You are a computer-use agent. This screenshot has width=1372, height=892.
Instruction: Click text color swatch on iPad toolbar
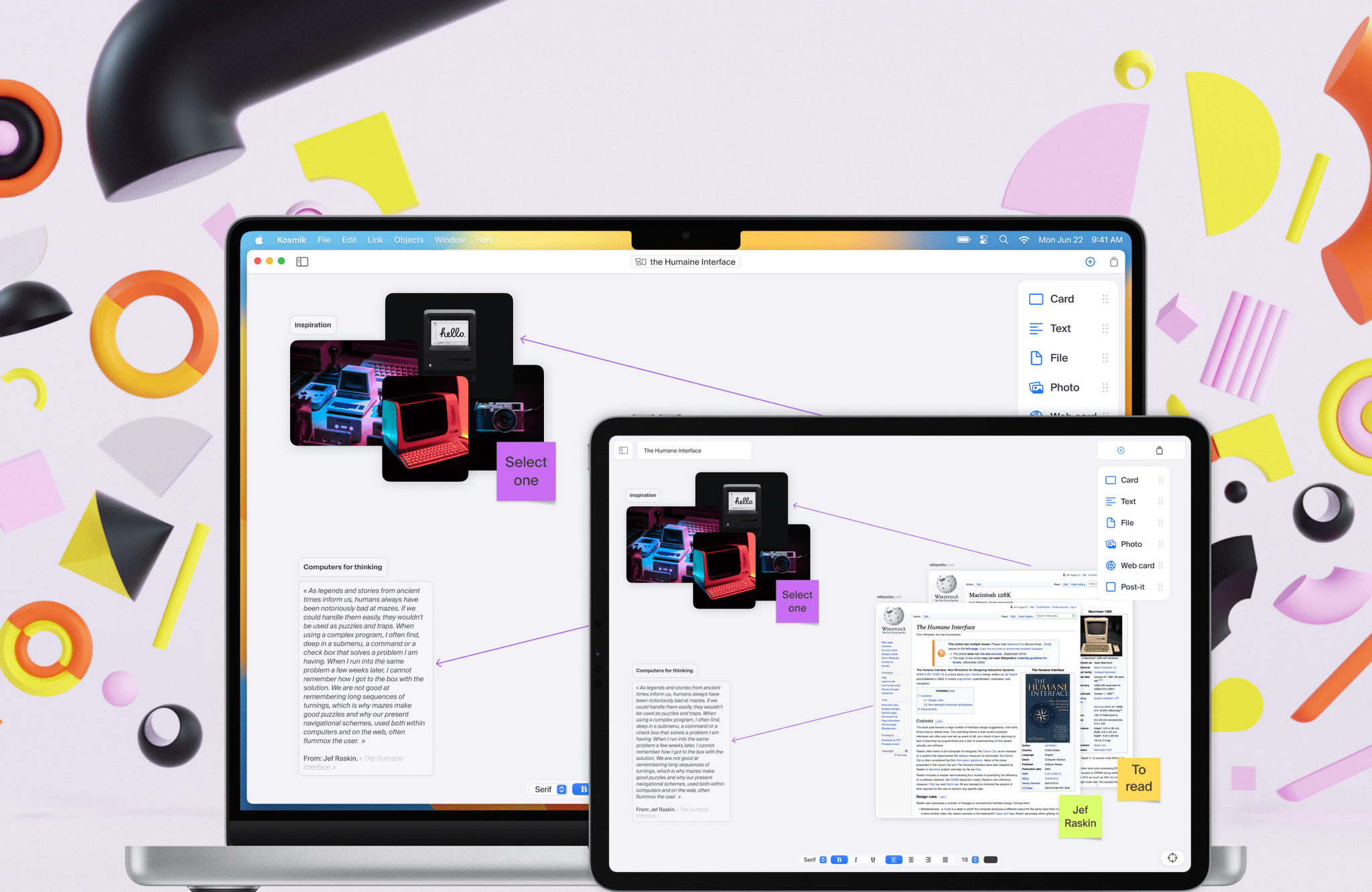(990, 860)
